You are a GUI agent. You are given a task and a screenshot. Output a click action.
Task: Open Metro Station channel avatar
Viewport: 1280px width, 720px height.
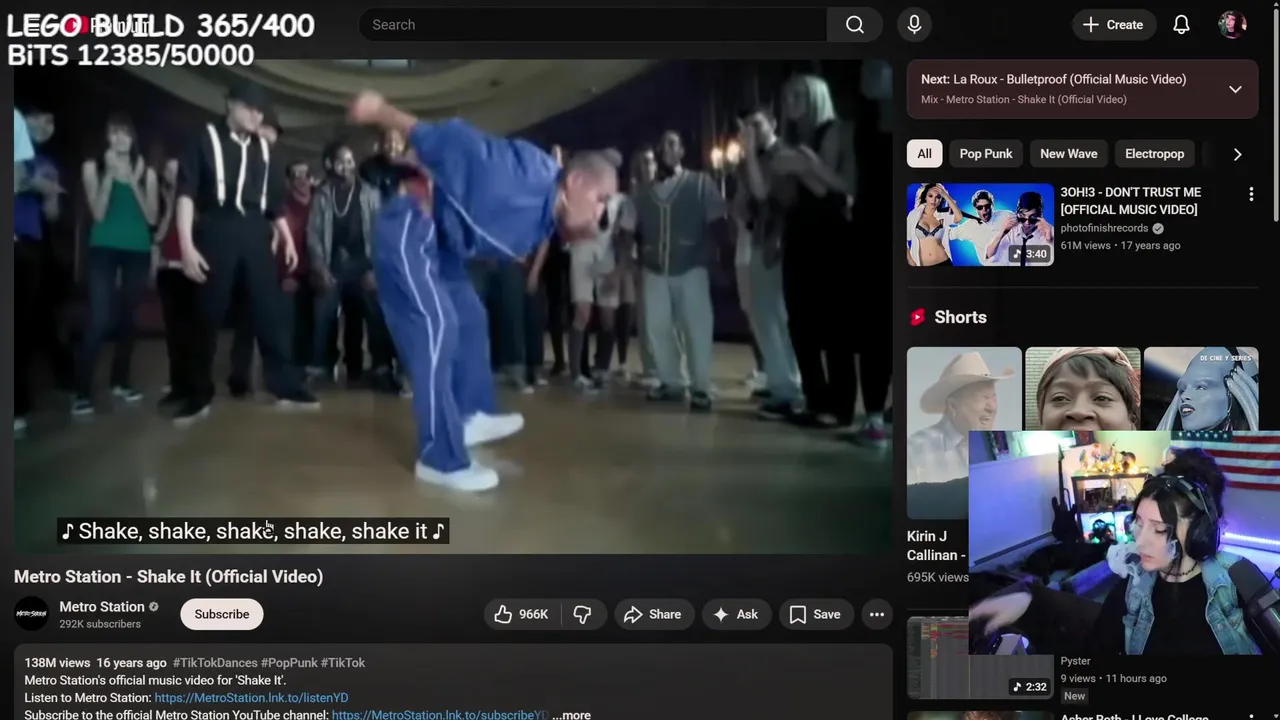click(x=31, y=614)
